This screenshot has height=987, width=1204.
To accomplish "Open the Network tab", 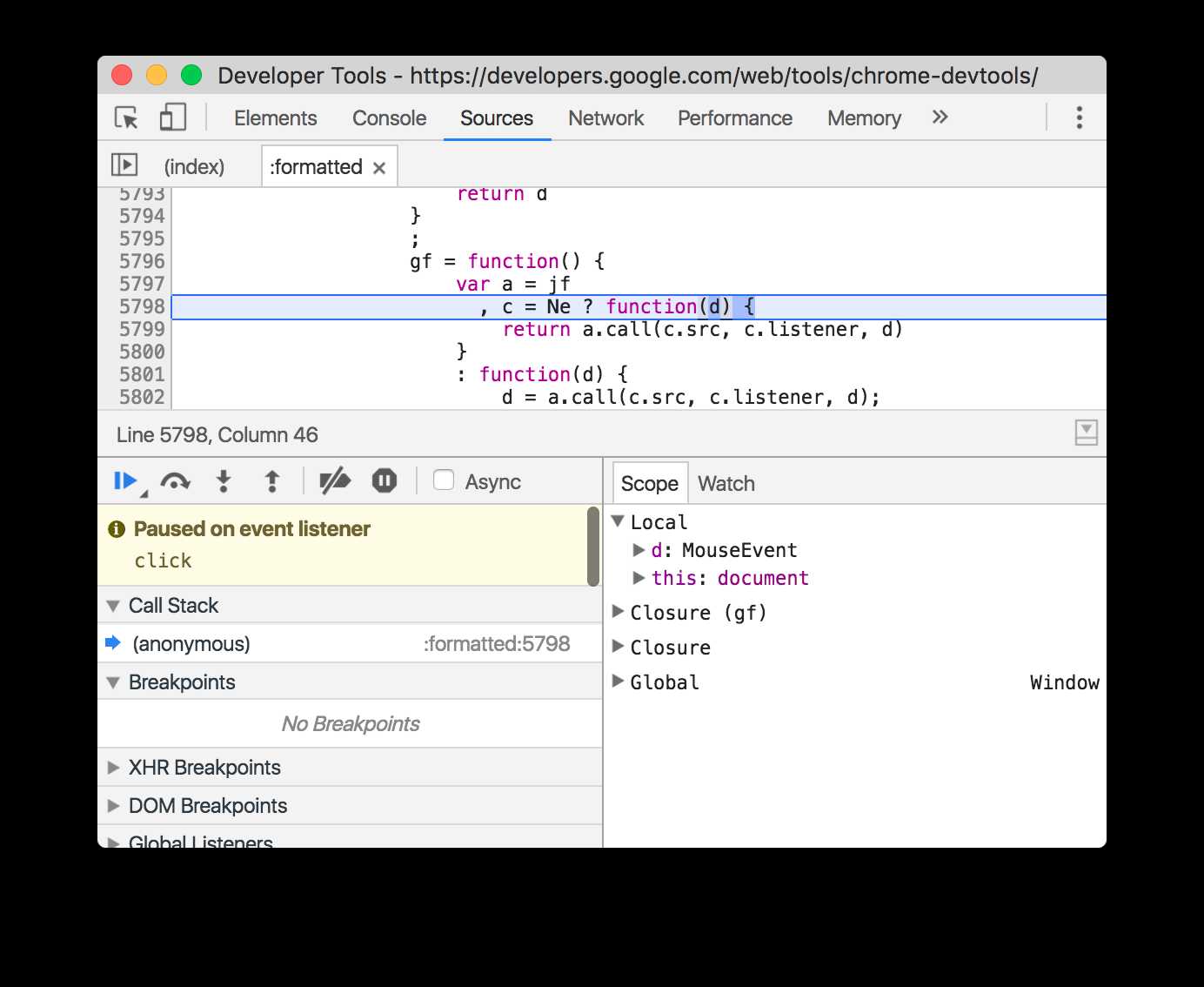I will click(x=605, y=118).
